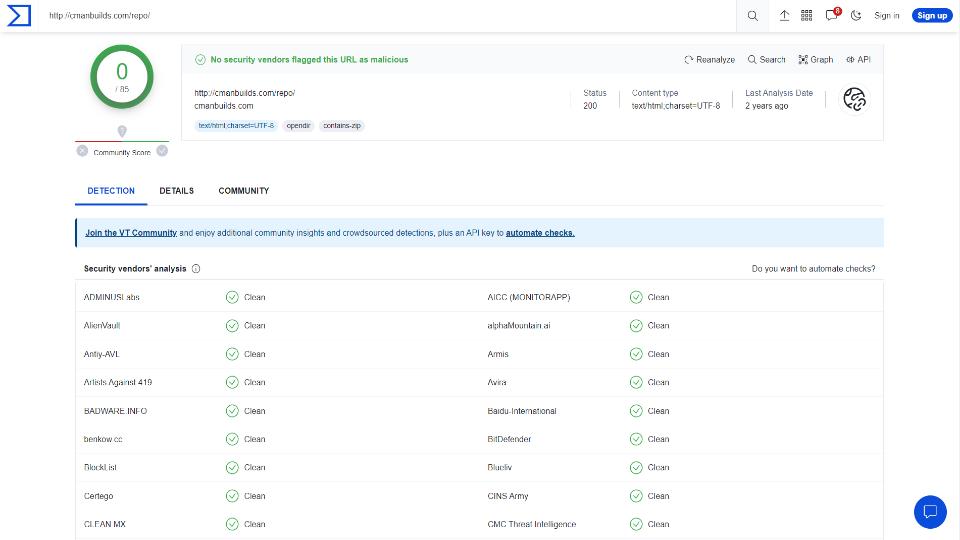Click Sign in link
The height and width of the screenshot is (540, 960).
tap(887, 15)
